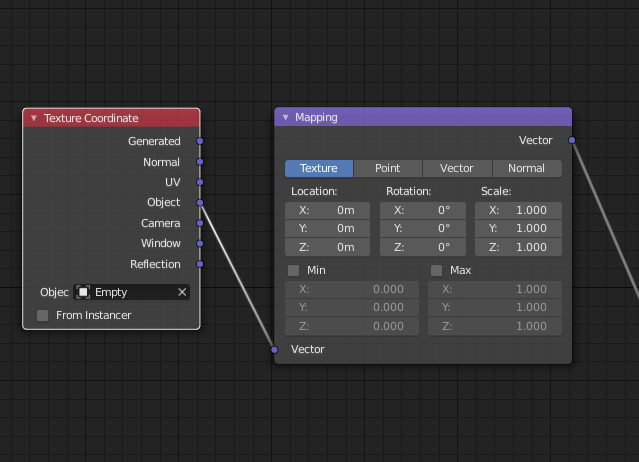Click the Window output socket
Image resolution: width=639 pixels, height=462 pixels.
pyautogui.click(x=200, y=243)
